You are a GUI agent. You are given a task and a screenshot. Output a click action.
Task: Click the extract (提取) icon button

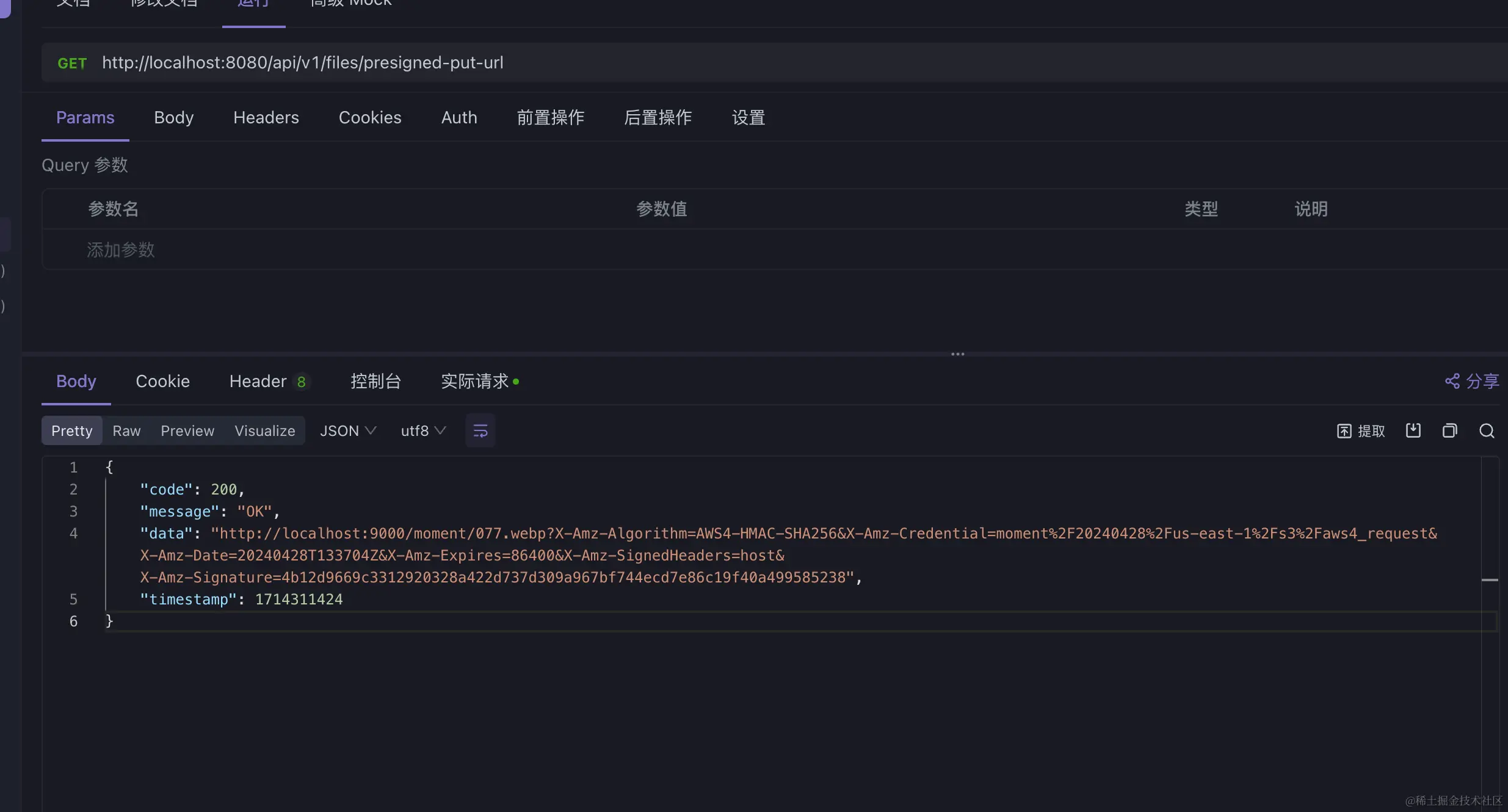click(x=1361, y=431)
